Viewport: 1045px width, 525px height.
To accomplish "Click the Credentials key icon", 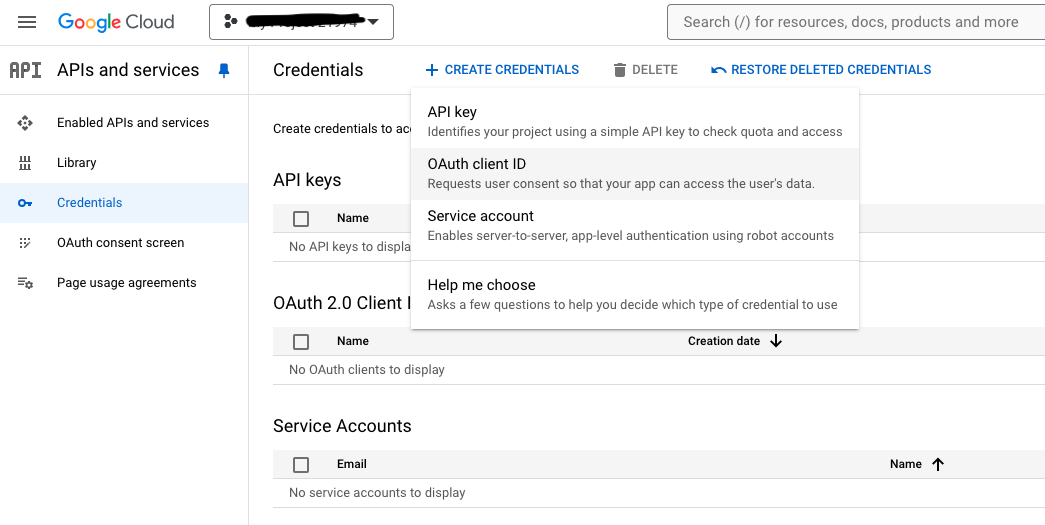I will [25, 203].
